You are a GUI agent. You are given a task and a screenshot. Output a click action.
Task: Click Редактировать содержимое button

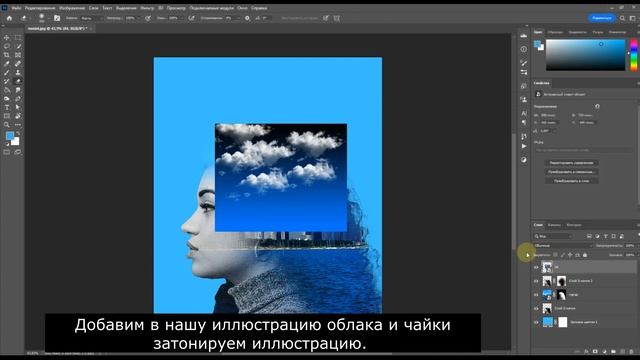click(x=571, y=163)
